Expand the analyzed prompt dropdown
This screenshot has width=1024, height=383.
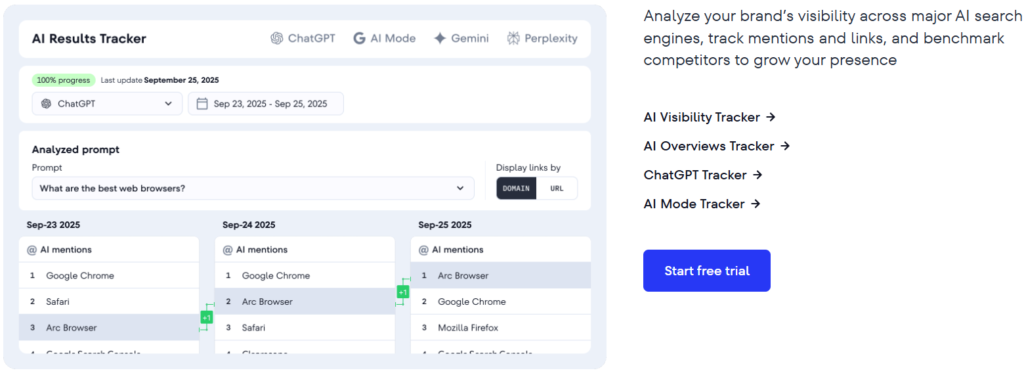pos(253,188)
